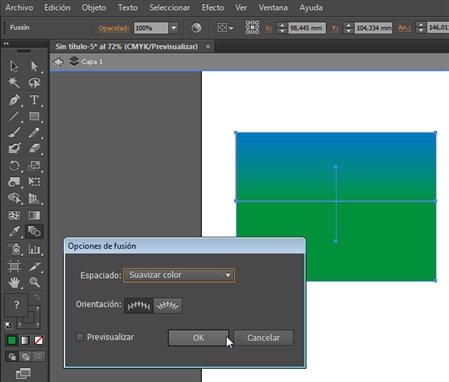Select the Column Graph tool
This screenshot has height=382, width=449.
click(34, 249)
